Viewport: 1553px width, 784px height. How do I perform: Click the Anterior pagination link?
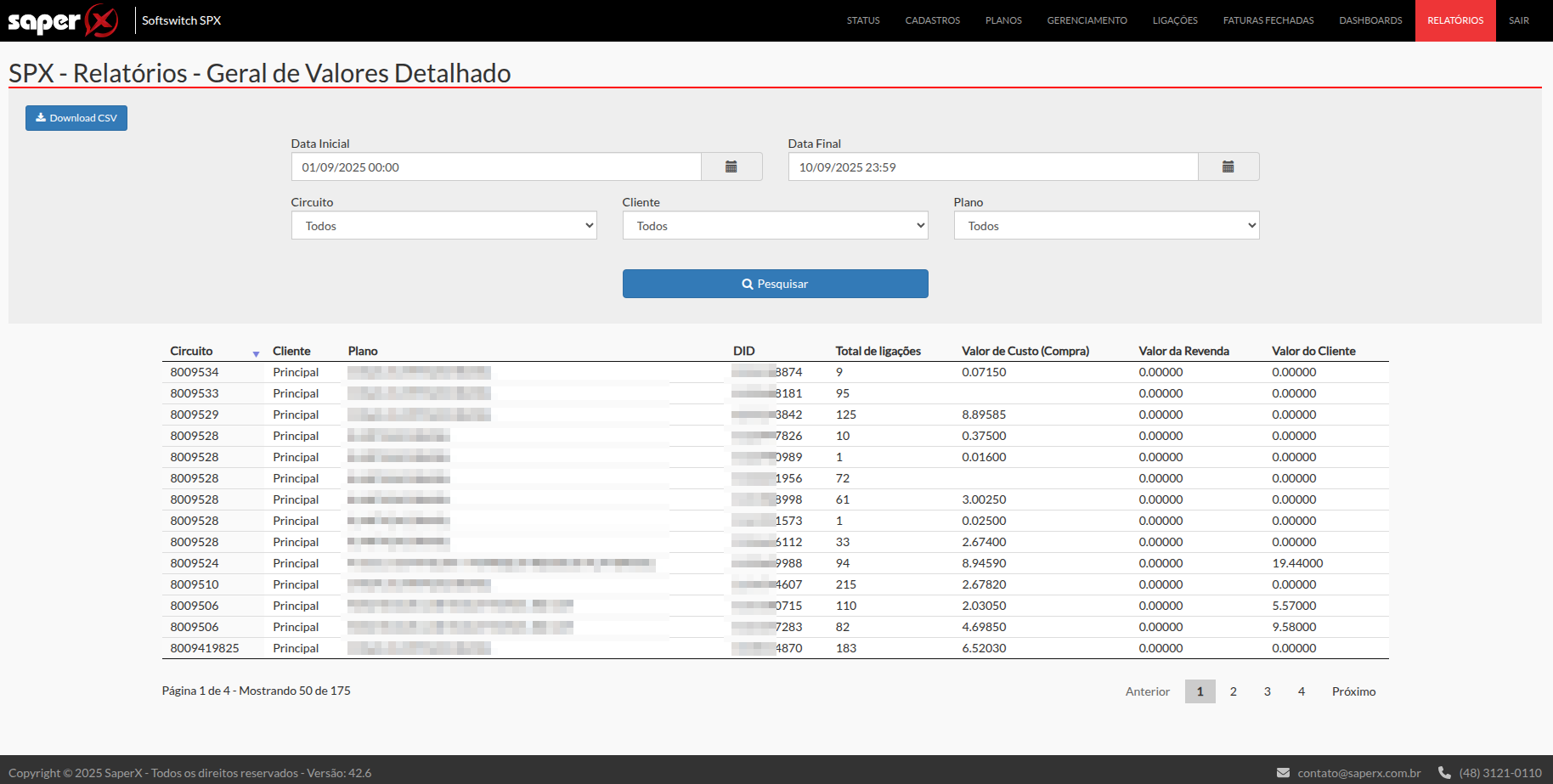pos(1148,691)
